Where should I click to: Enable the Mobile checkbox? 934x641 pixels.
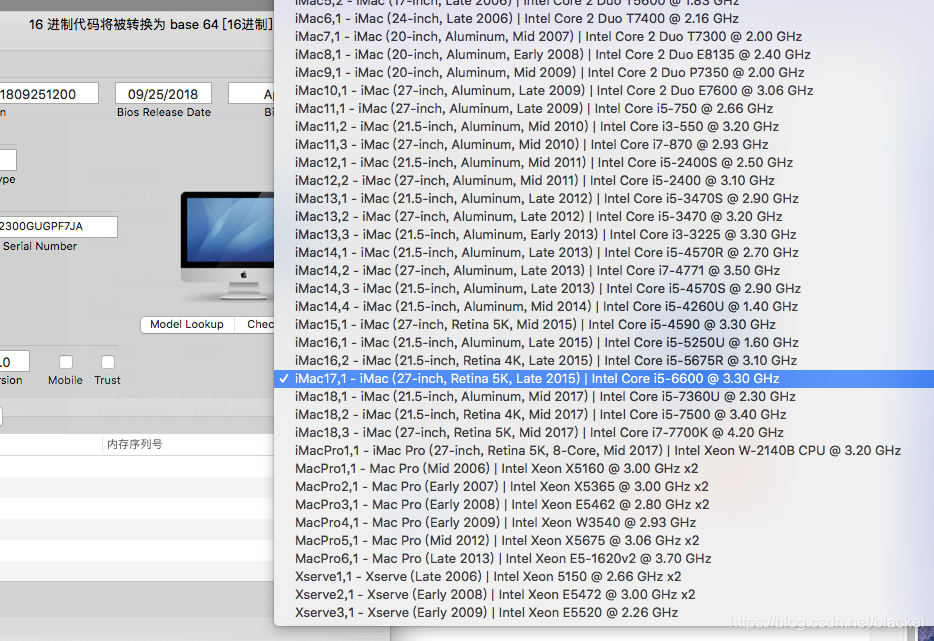(66, 362)
